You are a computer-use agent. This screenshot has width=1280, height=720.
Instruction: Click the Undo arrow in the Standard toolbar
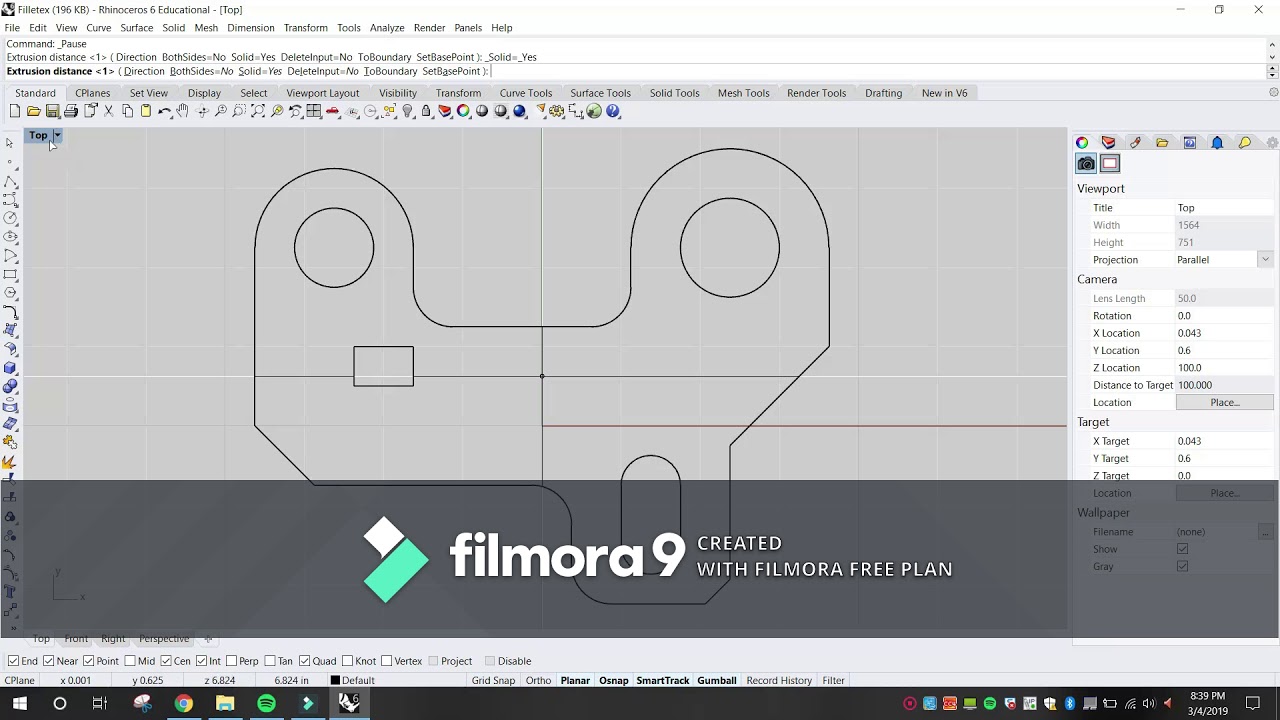pyautogui.click(x=165, y=111)
